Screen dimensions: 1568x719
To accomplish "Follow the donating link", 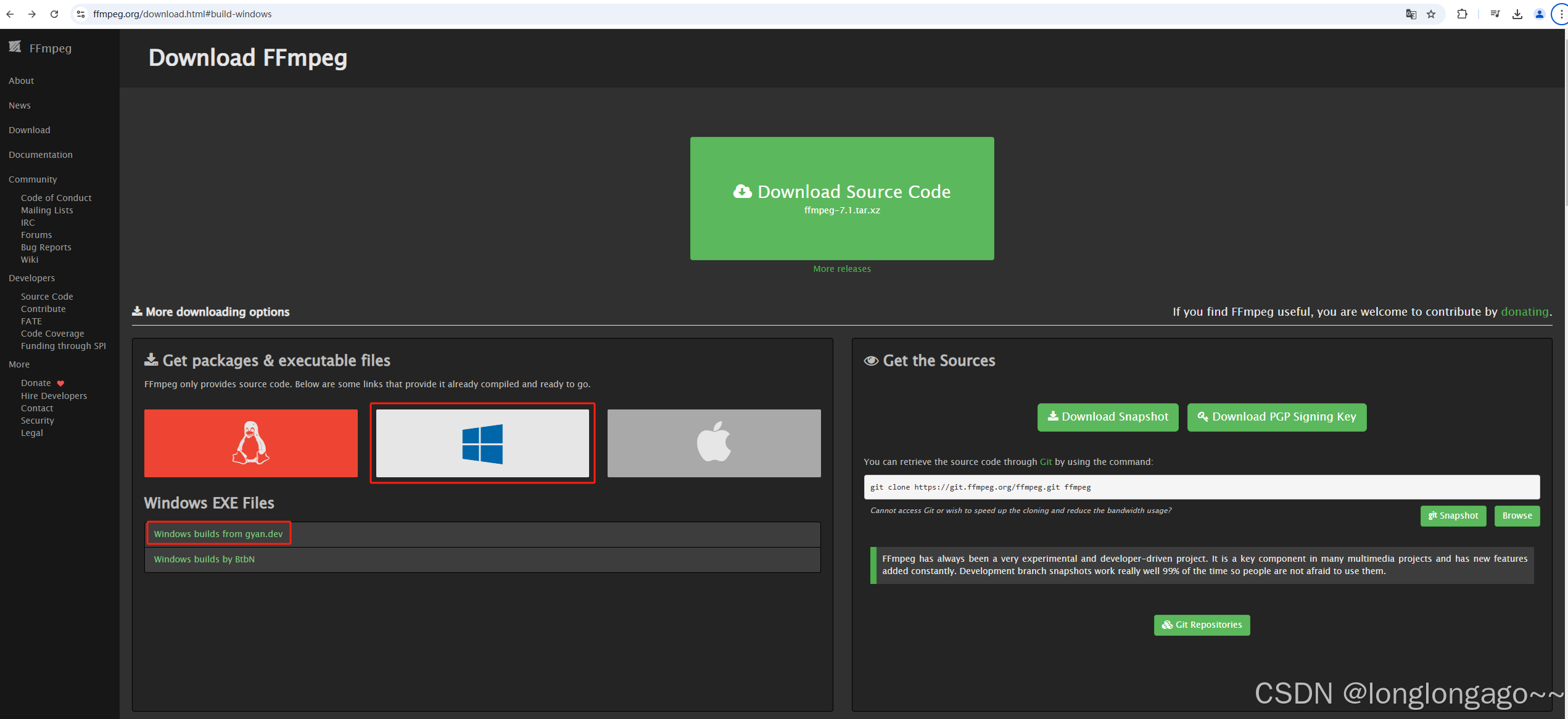I will [1525, 311].
